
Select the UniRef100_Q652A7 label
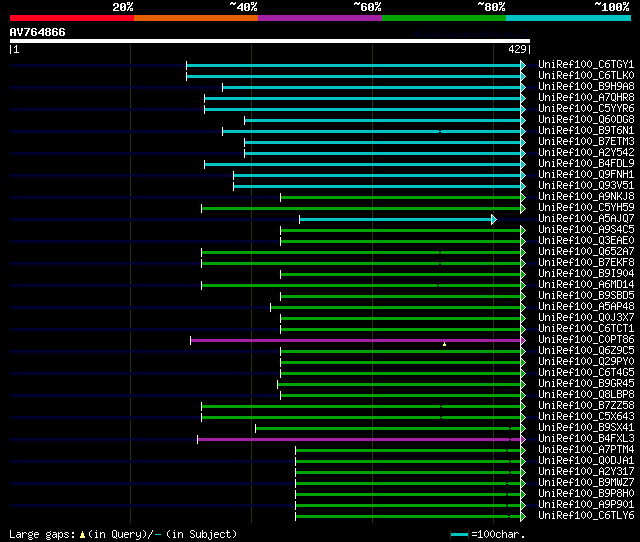click(586, 252)
